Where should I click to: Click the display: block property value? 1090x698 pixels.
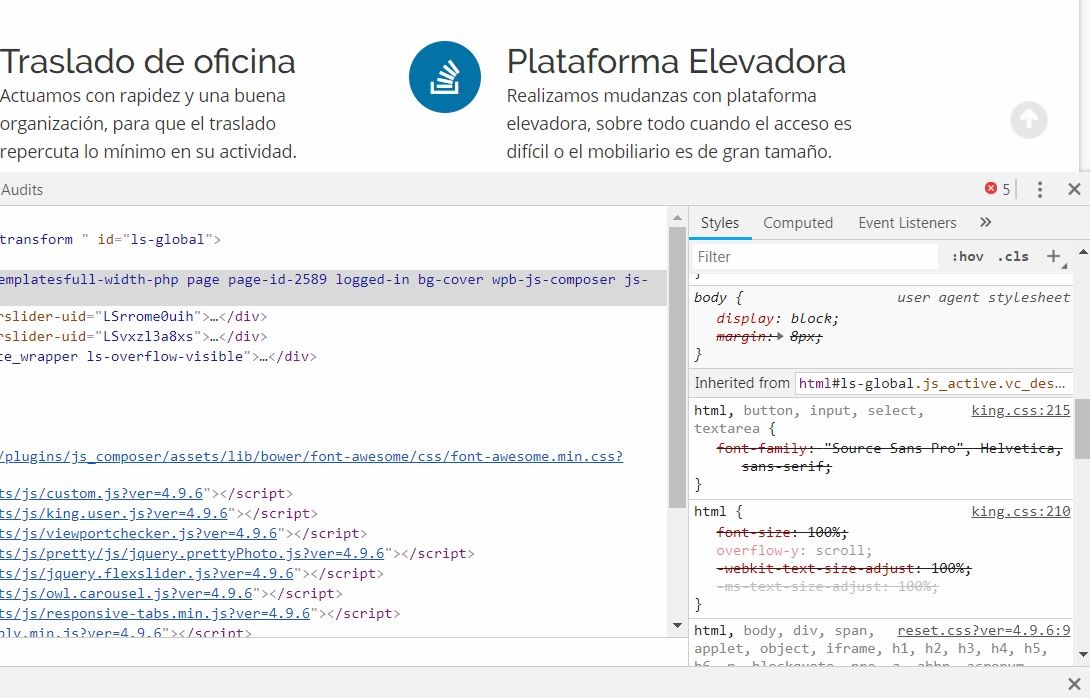[814, 318]
